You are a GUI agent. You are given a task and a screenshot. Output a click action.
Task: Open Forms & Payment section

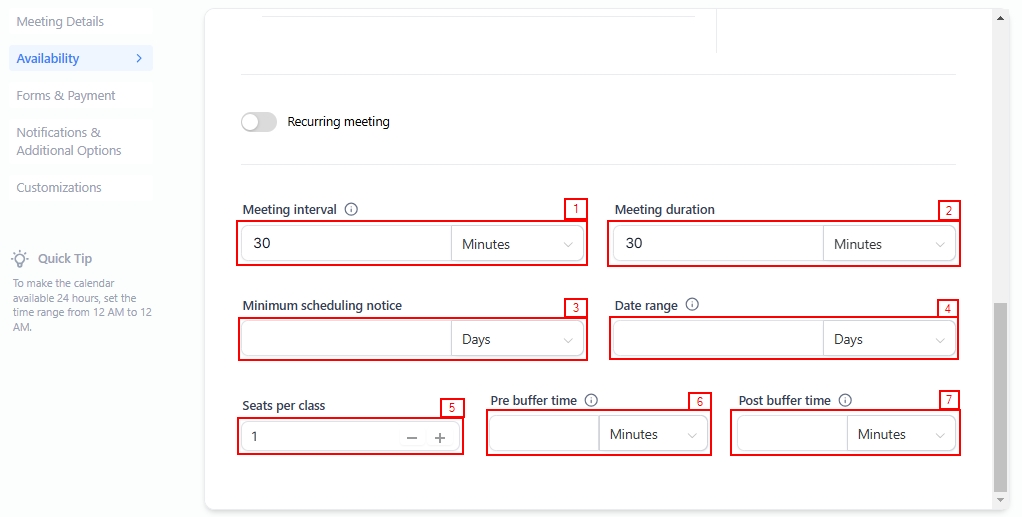66,96
